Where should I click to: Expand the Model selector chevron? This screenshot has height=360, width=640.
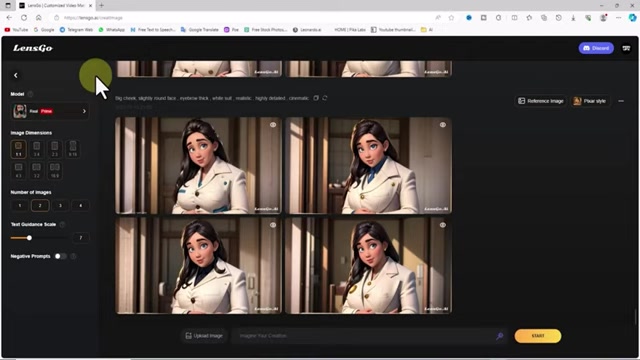(x=84, y=111)
